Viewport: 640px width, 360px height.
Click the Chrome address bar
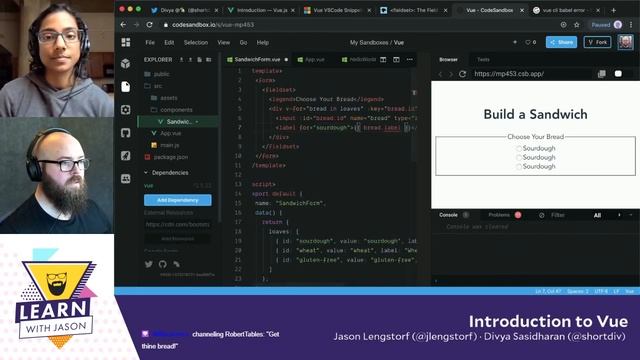click(359, 25)
